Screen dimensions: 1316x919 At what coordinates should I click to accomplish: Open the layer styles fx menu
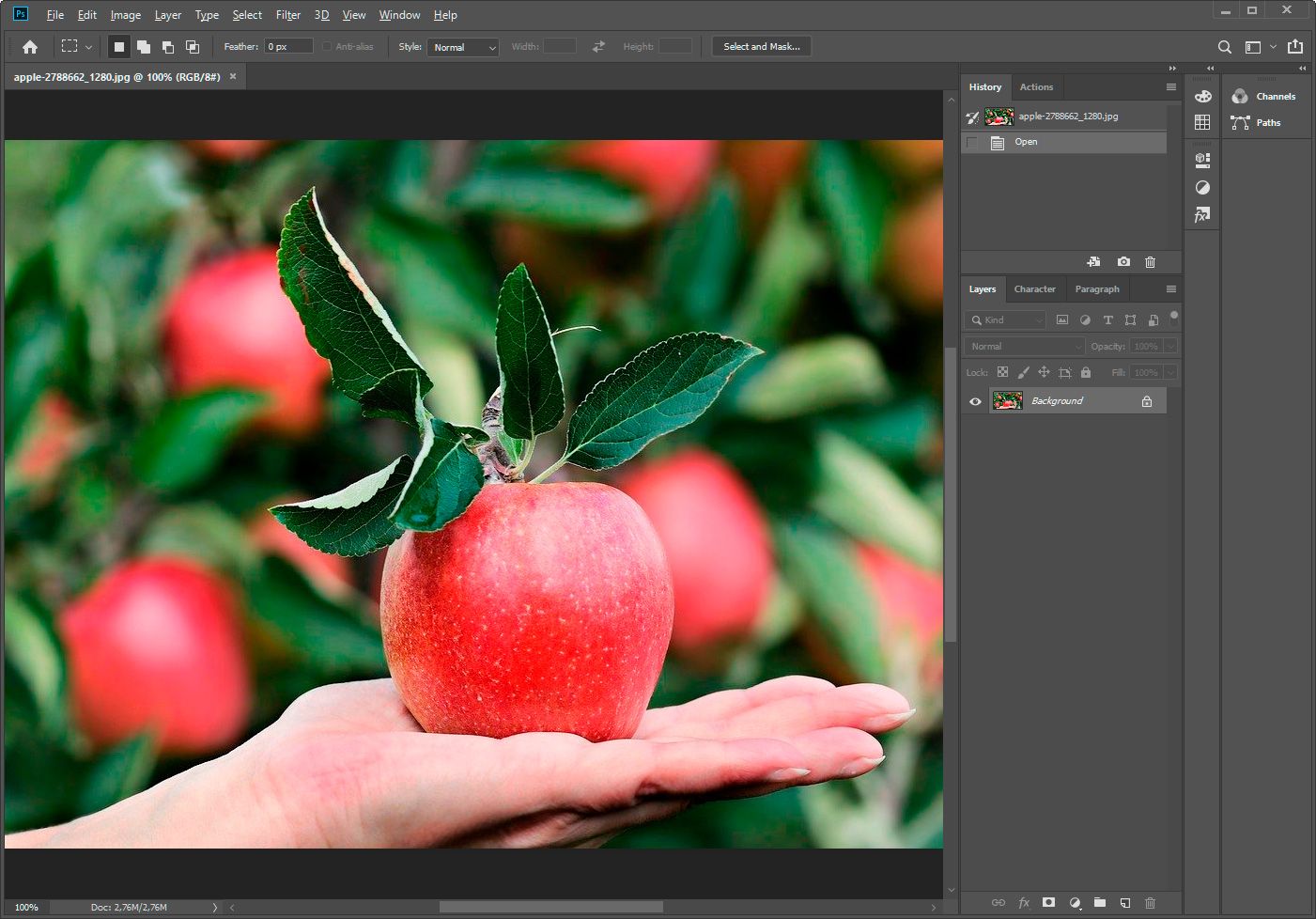pyautogui.click(x=1024, y=902)
